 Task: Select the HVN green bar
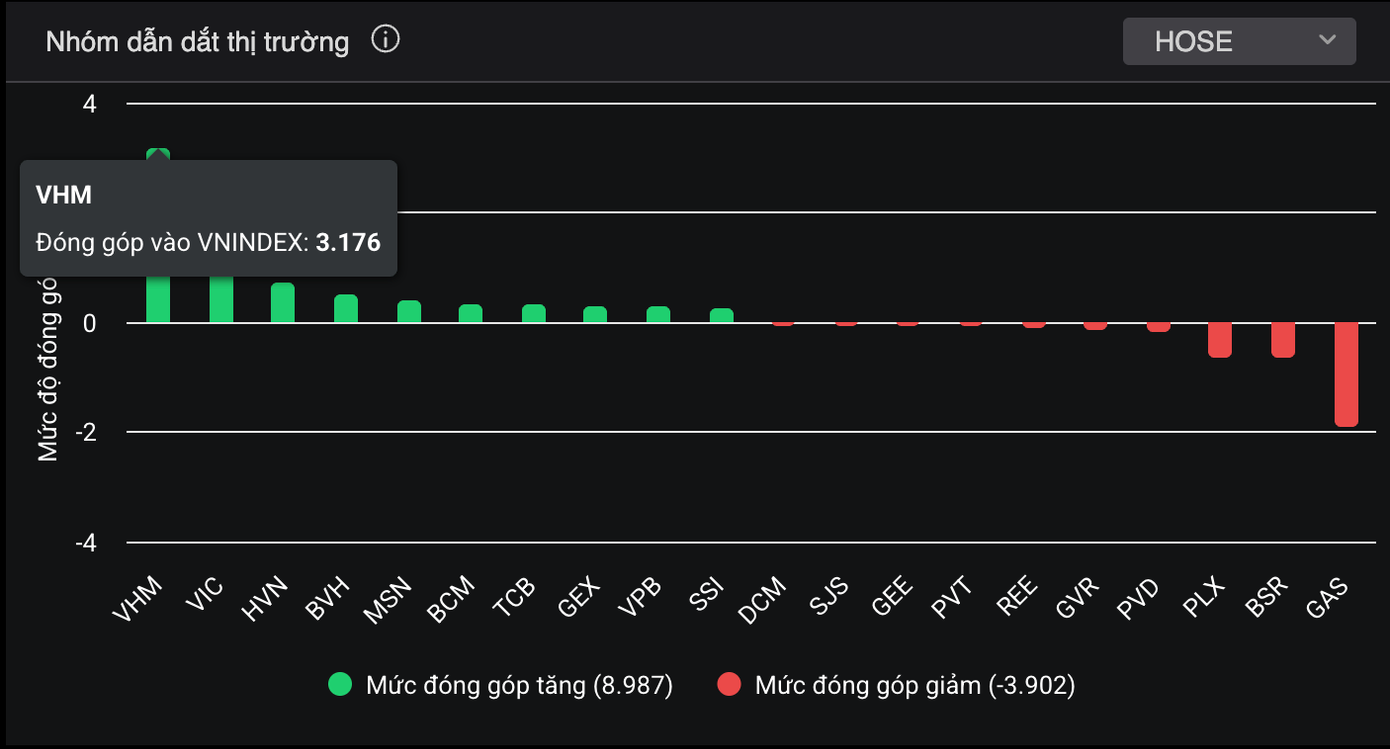coord(283,303)
